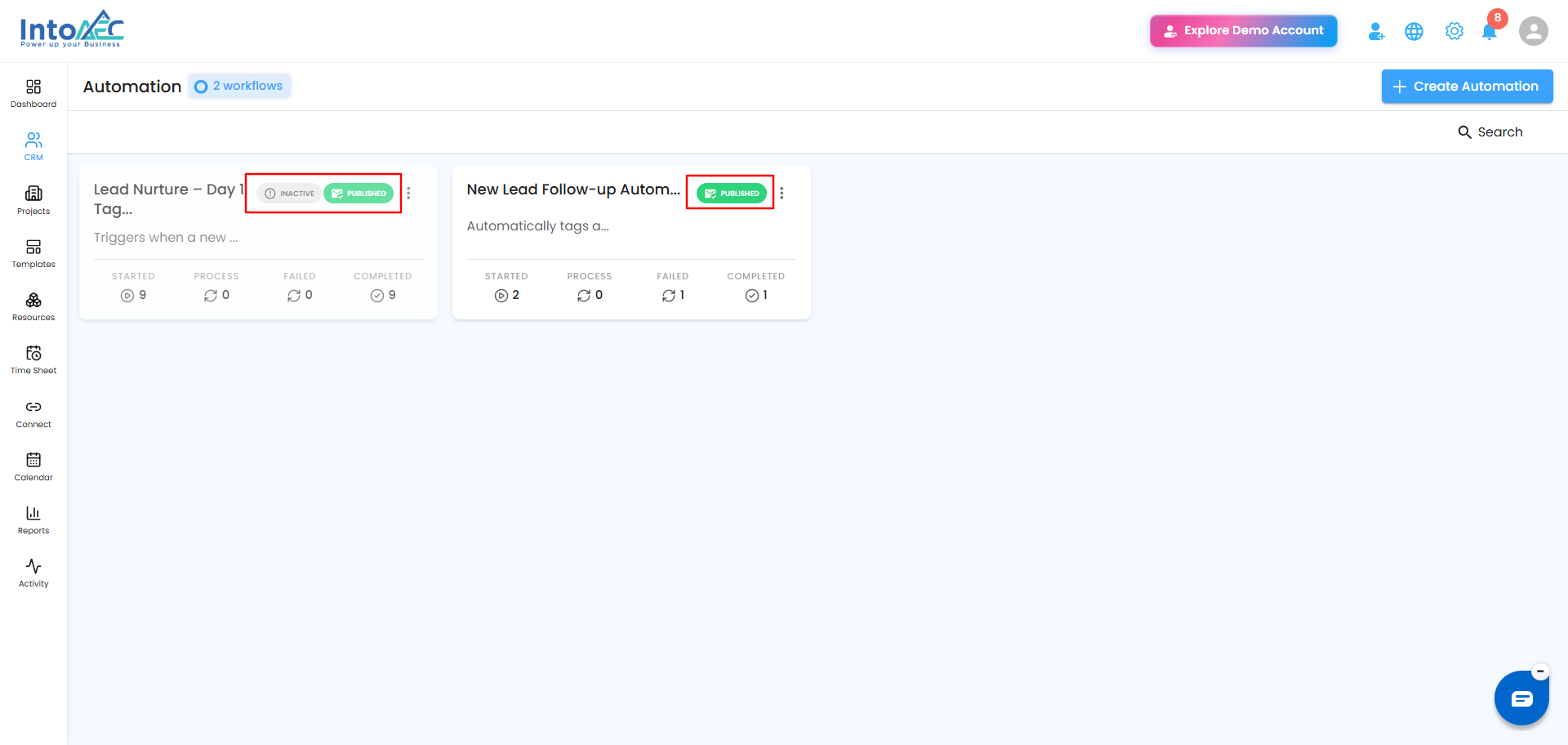Image resolution: width=1568 pixels, height=745 pixels.
Task: Open the Activity sidebar item
Action: 33,573
